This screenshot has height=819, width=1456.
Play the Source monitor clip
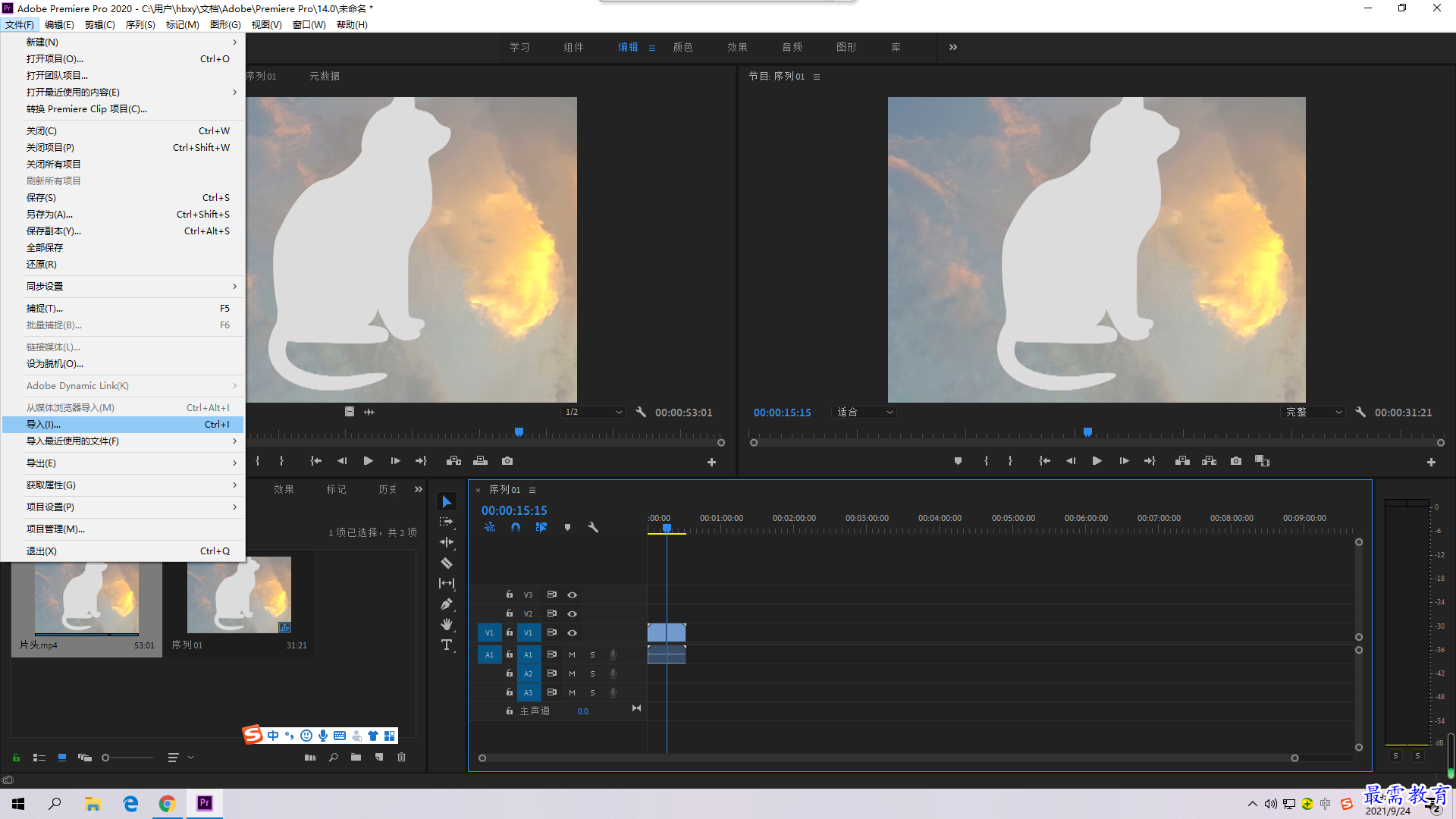(x=369, y=461)
